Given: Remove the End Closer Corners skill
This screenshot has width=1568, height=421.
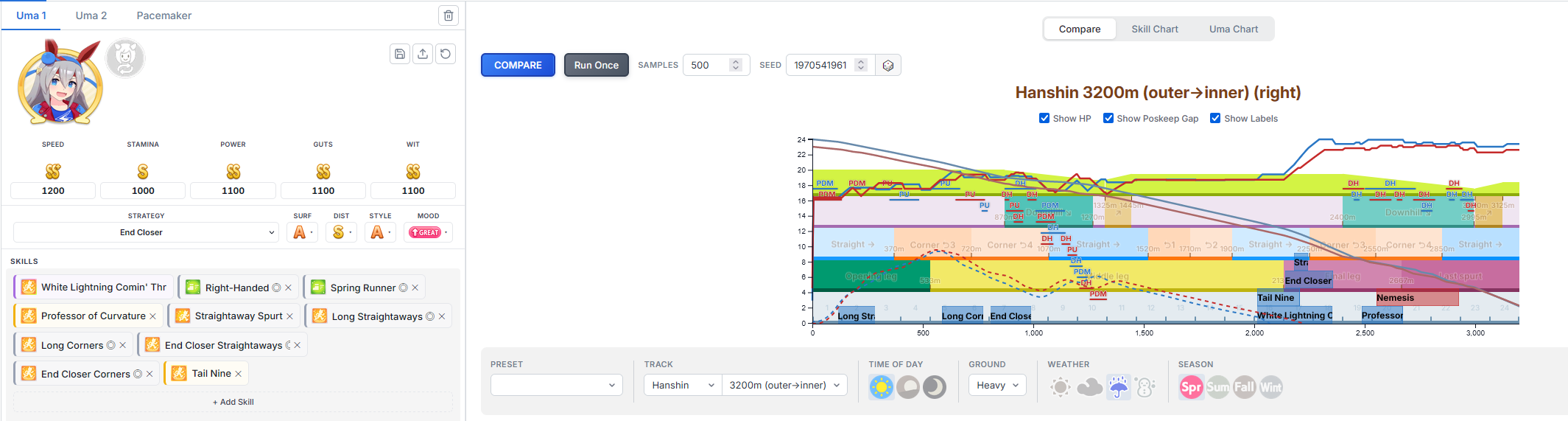Looking at the screenshot, I should [150, 374].
